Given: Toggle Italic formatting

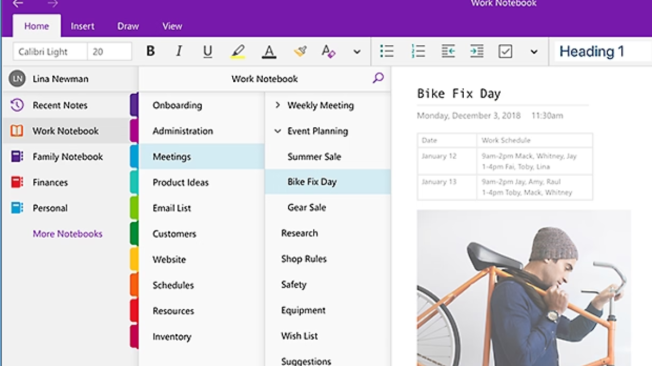Looking at the screenshot, I should coord(179,51).
